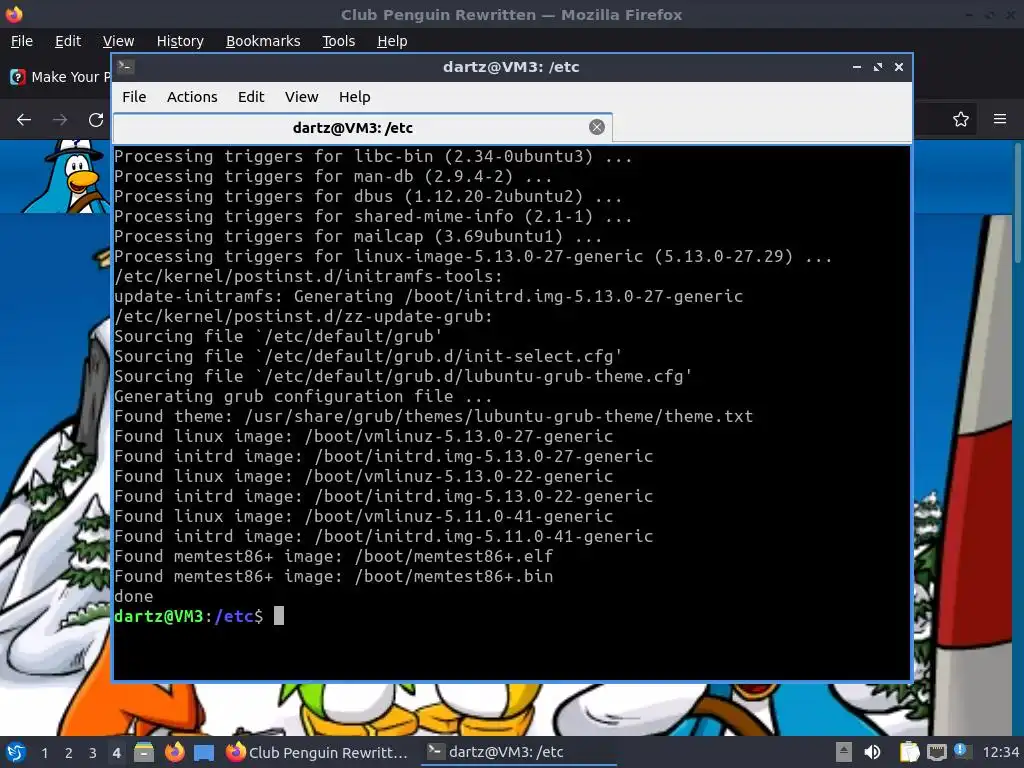Open Firefox Tools menu
The width and height of the screenshot is (1024, 768).
point(338,41)
